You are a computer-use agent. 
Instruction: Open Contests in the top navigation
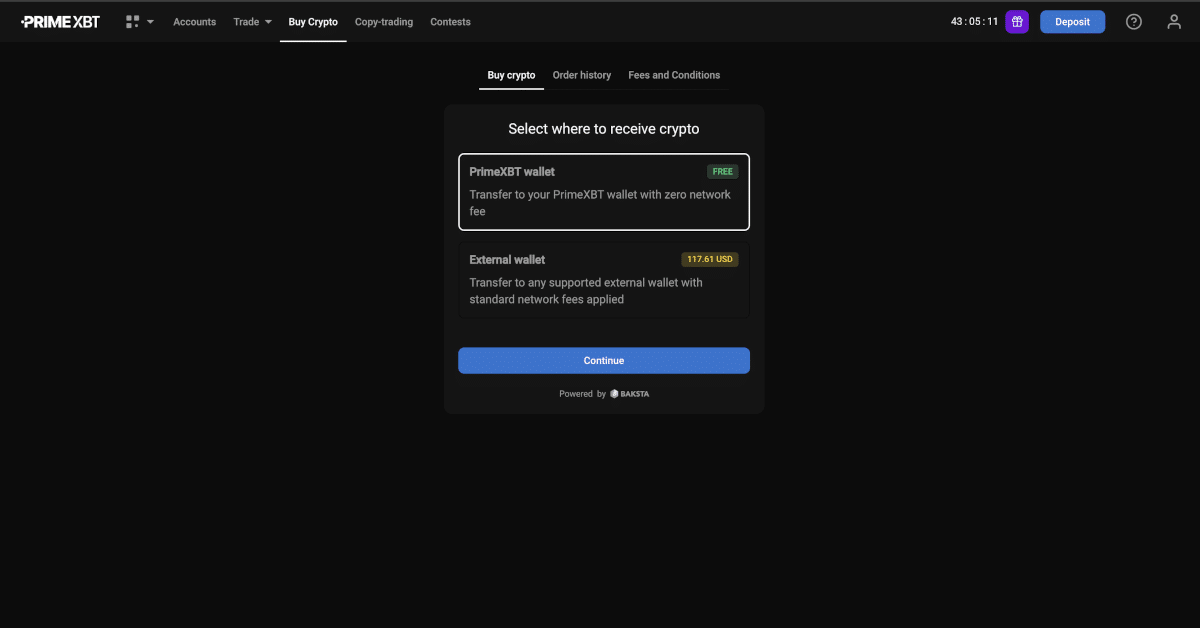[450, 22]
